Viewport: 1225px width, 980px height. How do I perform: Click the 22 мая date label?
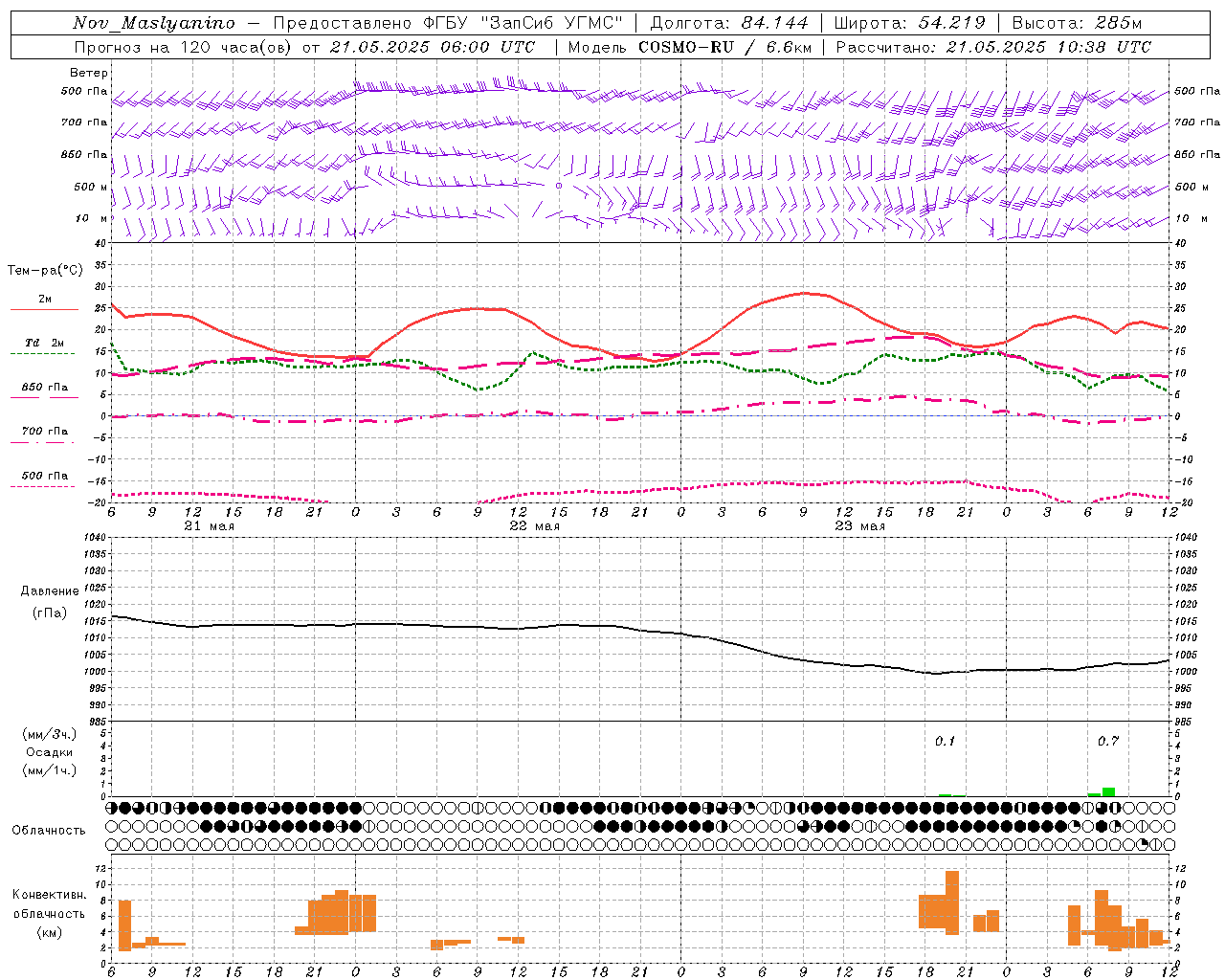coord(534,526)
